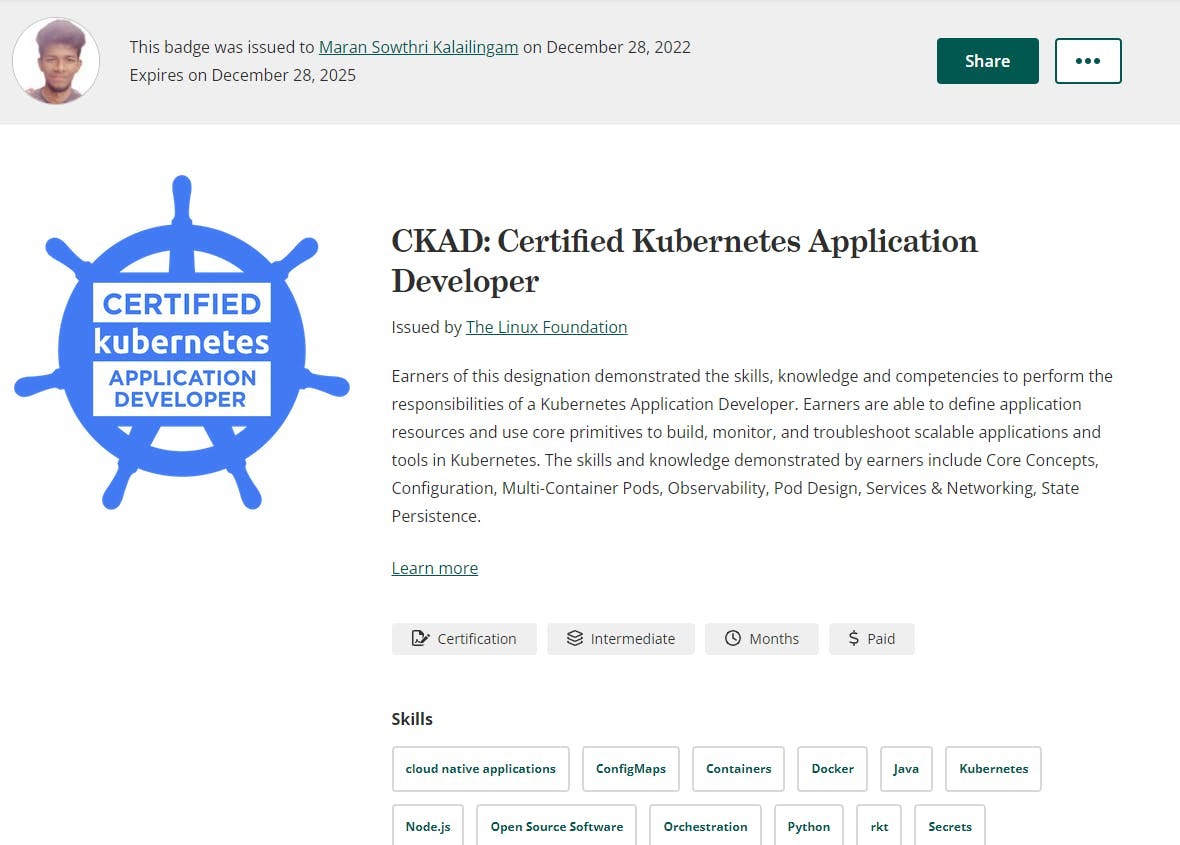Open Maran Sowthri Kalailingam profile link
This screenshot has width=1180, height=845.
418,47
